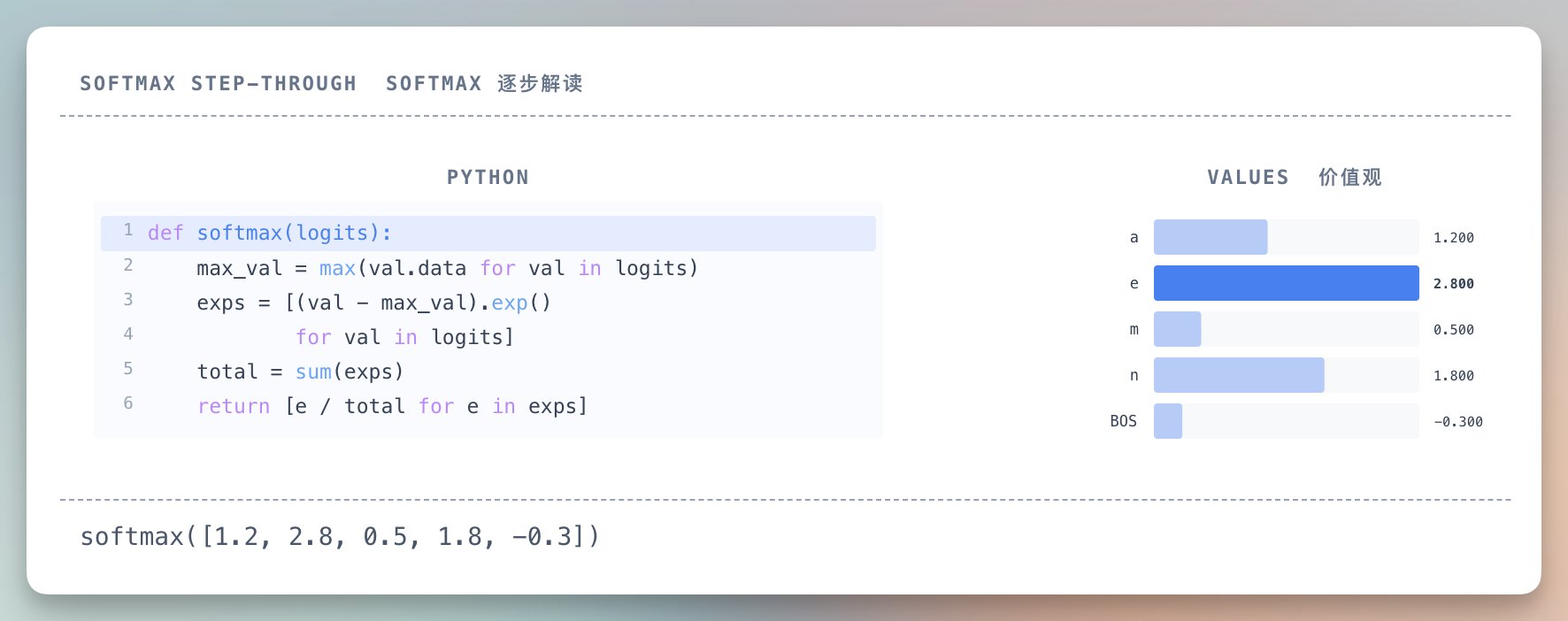Viewport: 1568px width, 621px height.
Task: Click the value -0.300 next to BOS
Action: [1457, 422]
